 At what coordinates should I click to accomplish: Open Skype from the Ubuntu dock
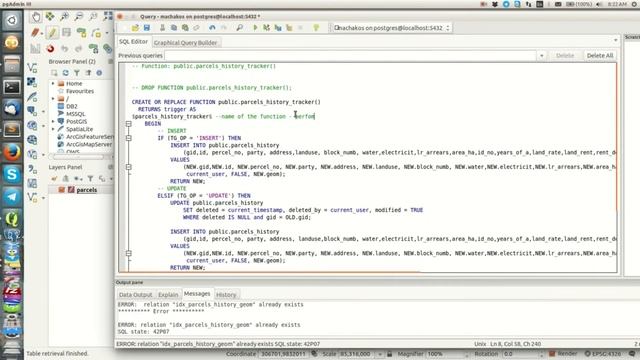tap(12, 175)
